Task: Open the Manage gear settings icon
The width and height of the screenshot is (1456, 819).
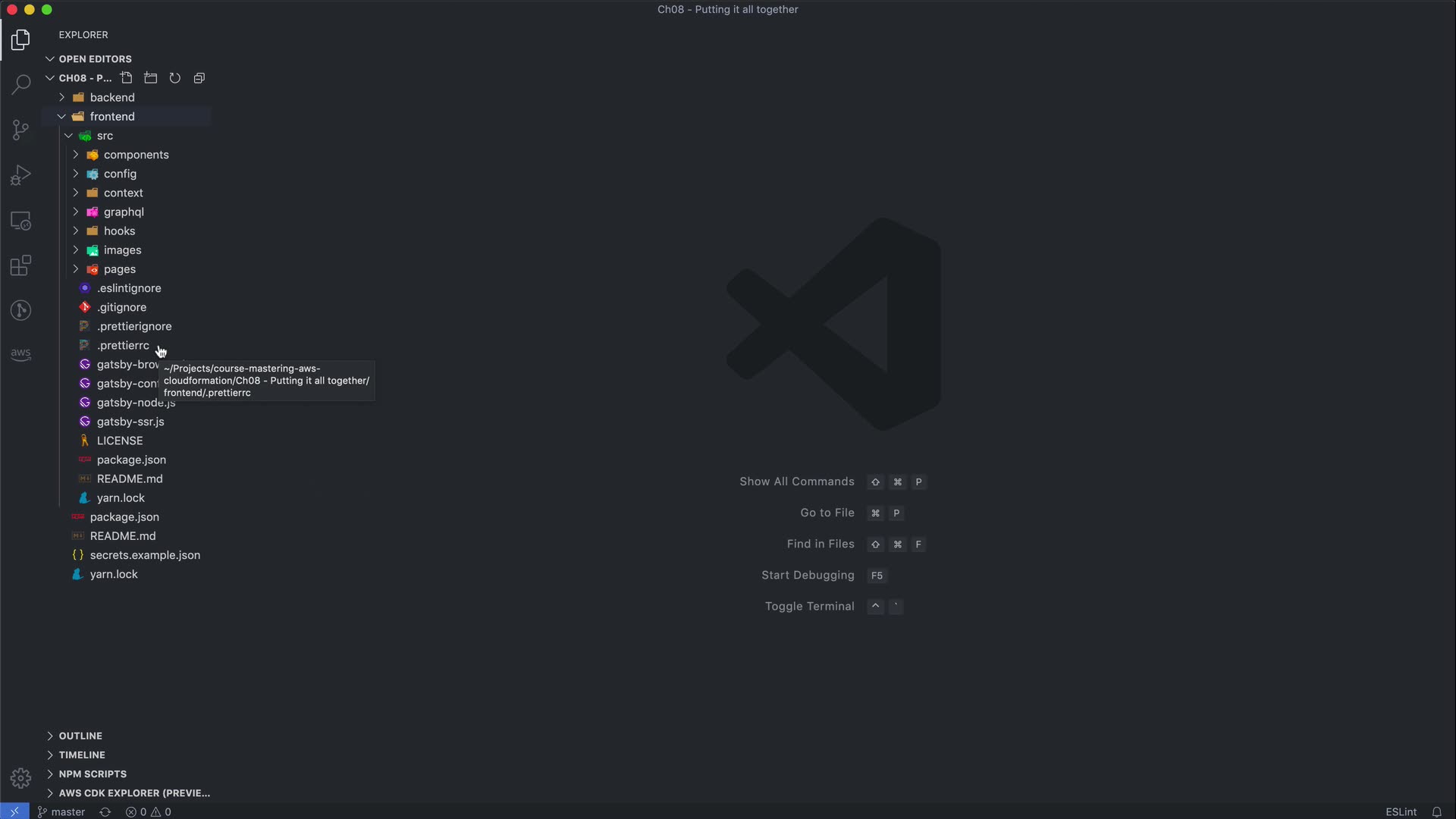Action: pyautogui.click(x=20, y=778)
